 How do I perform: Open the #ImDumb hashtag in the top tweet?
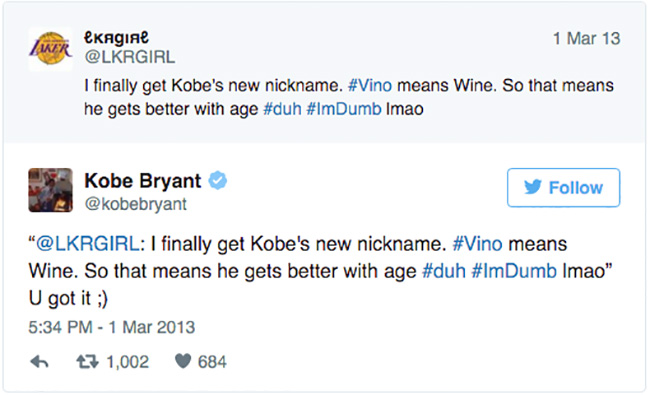(x=344, y=109)
